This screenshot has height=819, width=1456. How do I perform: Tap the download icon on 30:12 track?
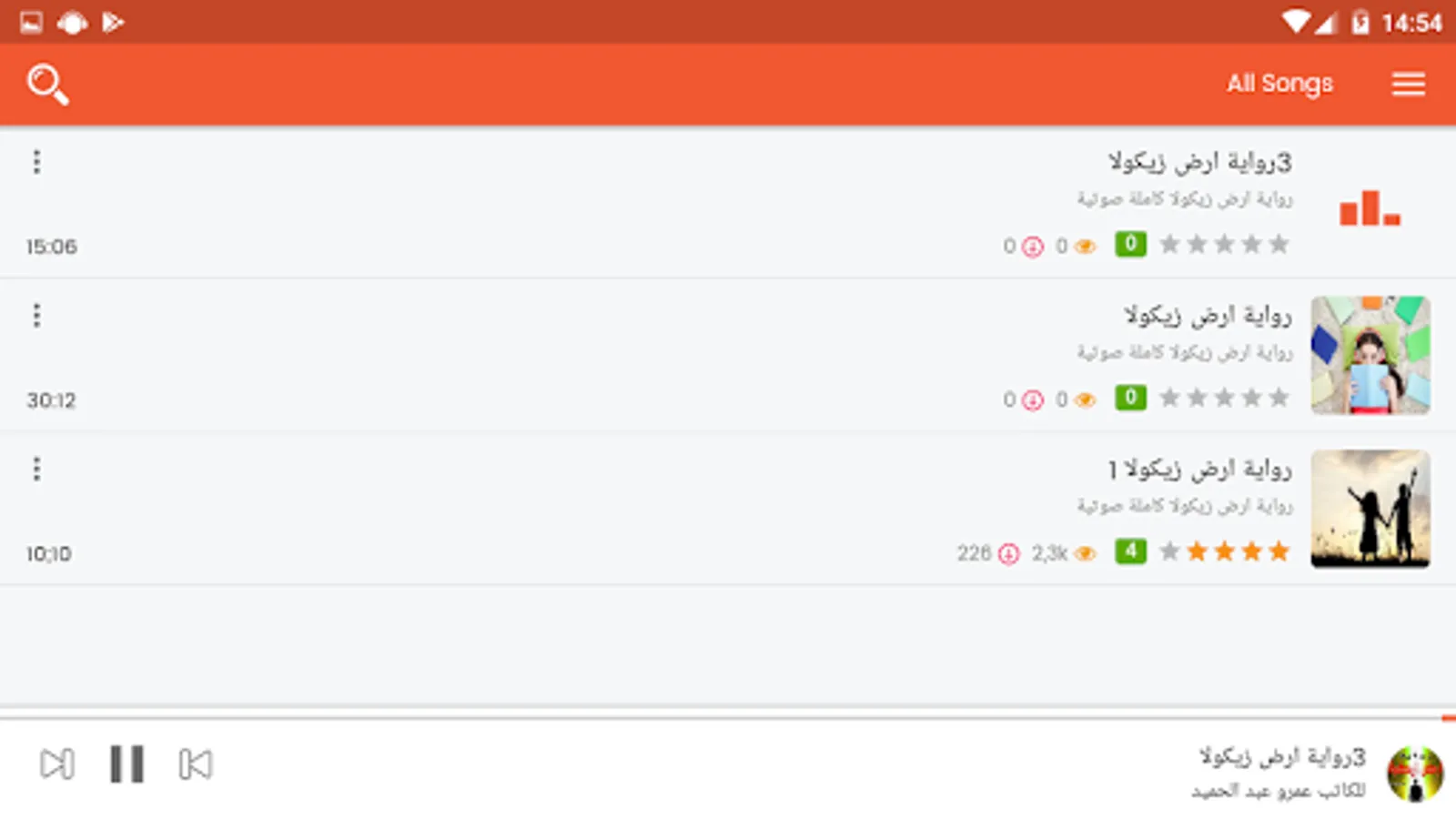click(x=1033, y=399)
